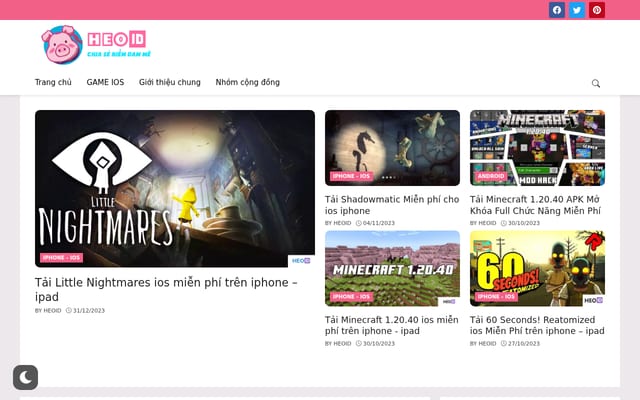Open title Tải Shadowmatic Miễn phí cho ios
Image resolution: width=640 pixels, height=400 pixels.
pyautogui.click(x=392, y=205)
